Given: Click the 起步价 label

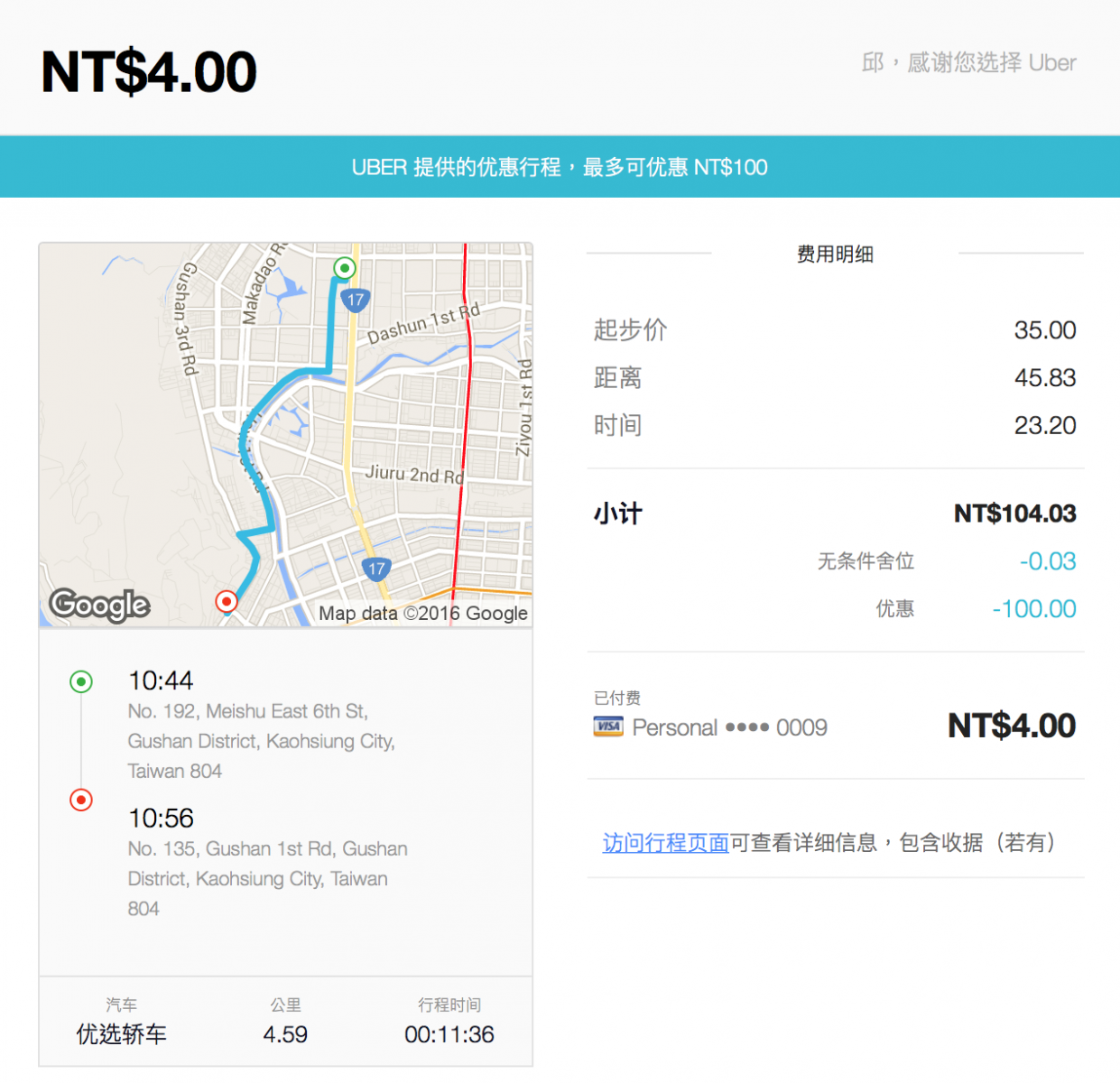Looking at the screenshot, I should [x=630, y=329].
